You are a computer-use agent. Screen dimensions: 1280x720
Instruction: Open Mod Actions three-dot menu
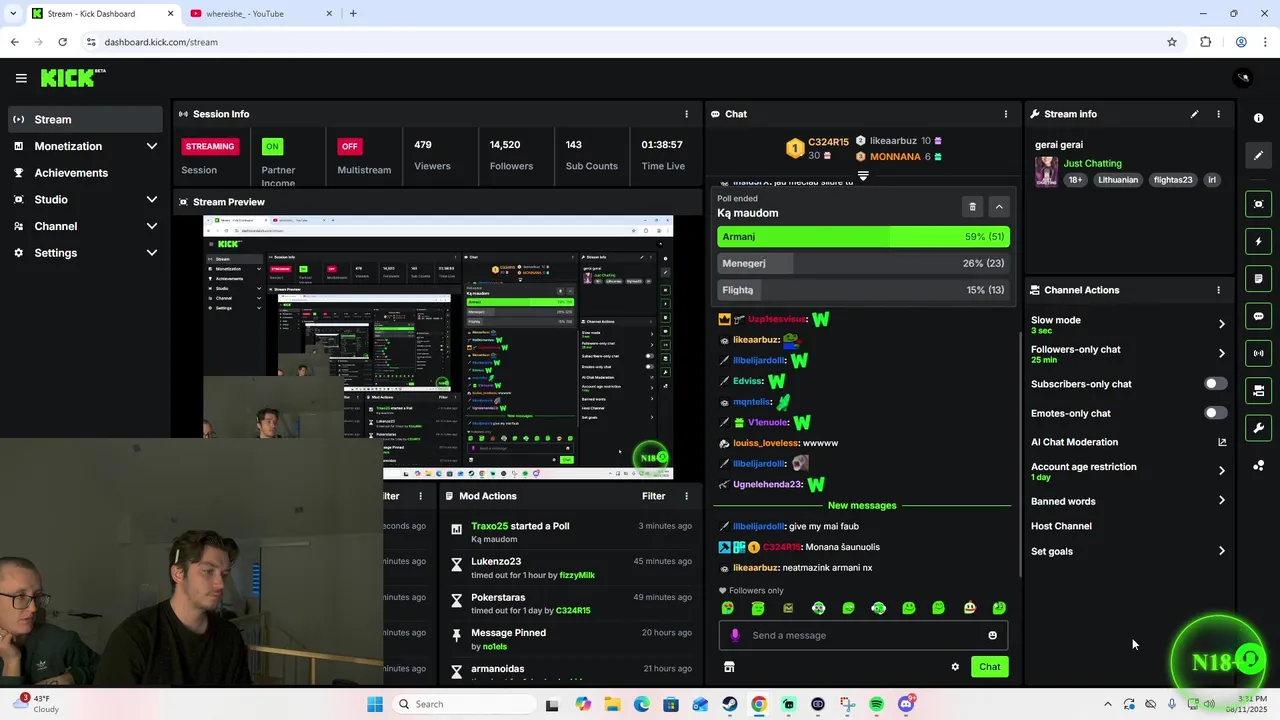click(686, 496)
